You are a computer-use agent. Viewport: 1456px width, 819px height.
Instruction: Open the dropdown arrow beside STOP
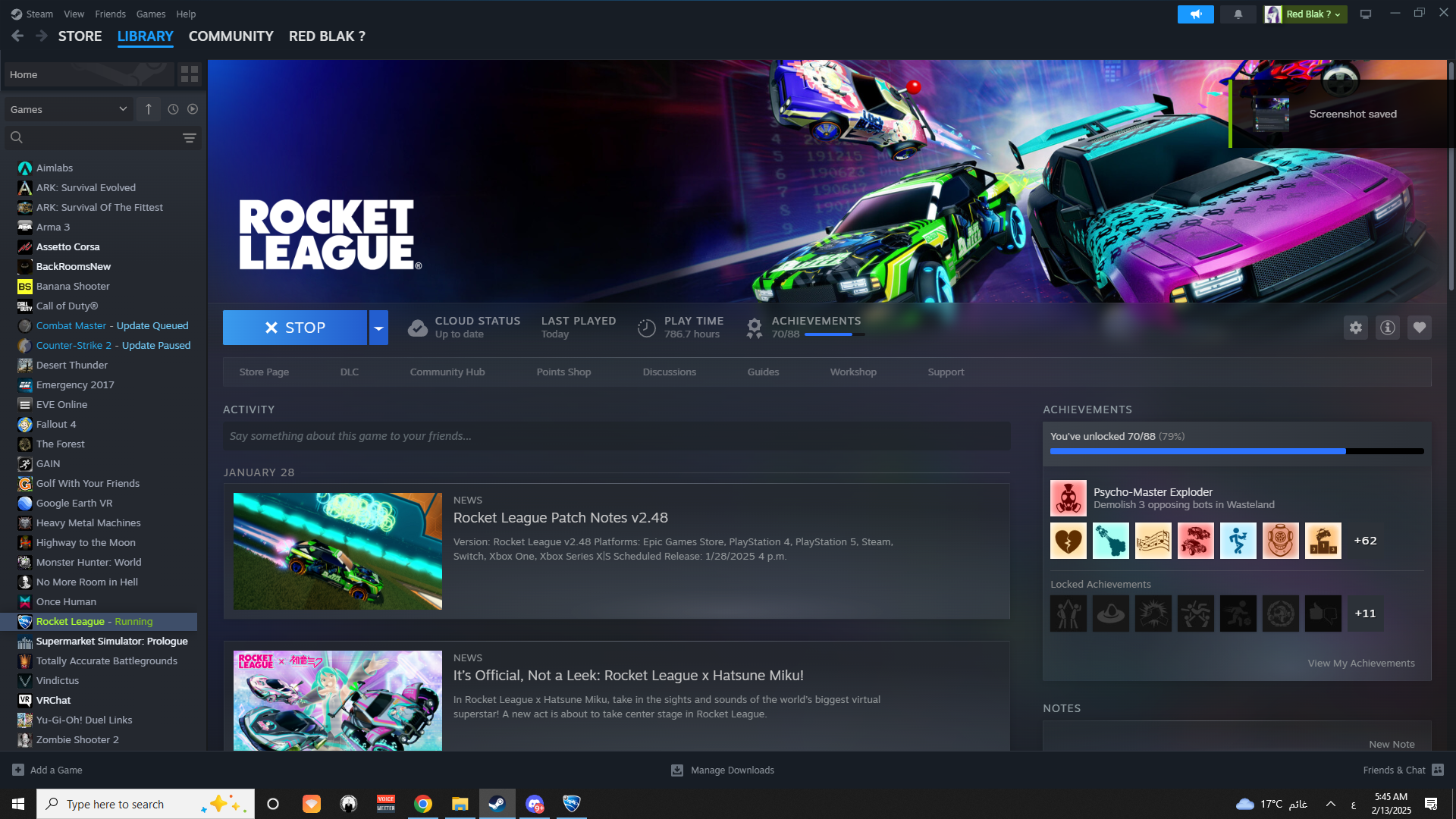tap(378, 328)
